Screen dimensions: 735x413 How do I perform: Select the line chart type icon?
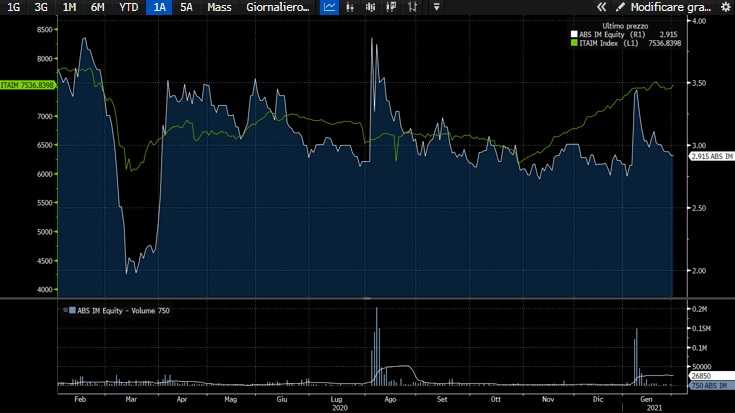(x=330, y=7)
